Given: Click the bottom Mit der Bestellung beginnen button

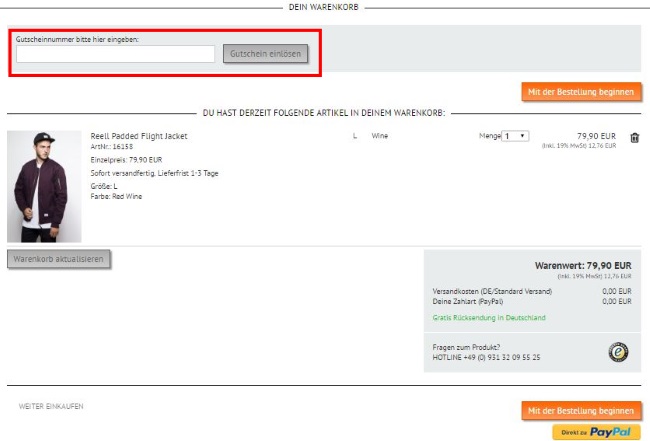Looking at the screenshot, I should [581, 411].
